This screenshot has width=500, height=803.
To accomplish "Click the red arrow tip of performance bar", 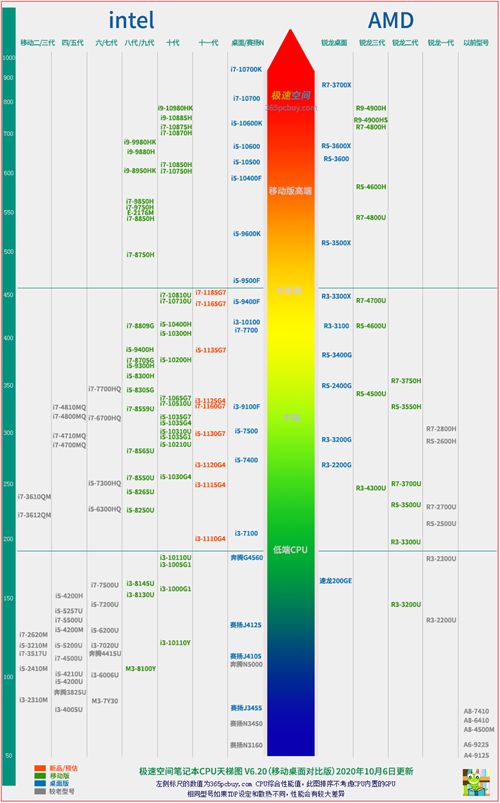I will coord(290,50).
